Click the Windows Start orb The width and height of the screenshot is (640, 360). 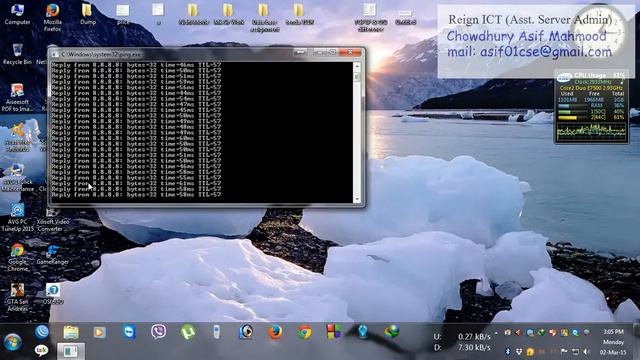pos(13,342)
